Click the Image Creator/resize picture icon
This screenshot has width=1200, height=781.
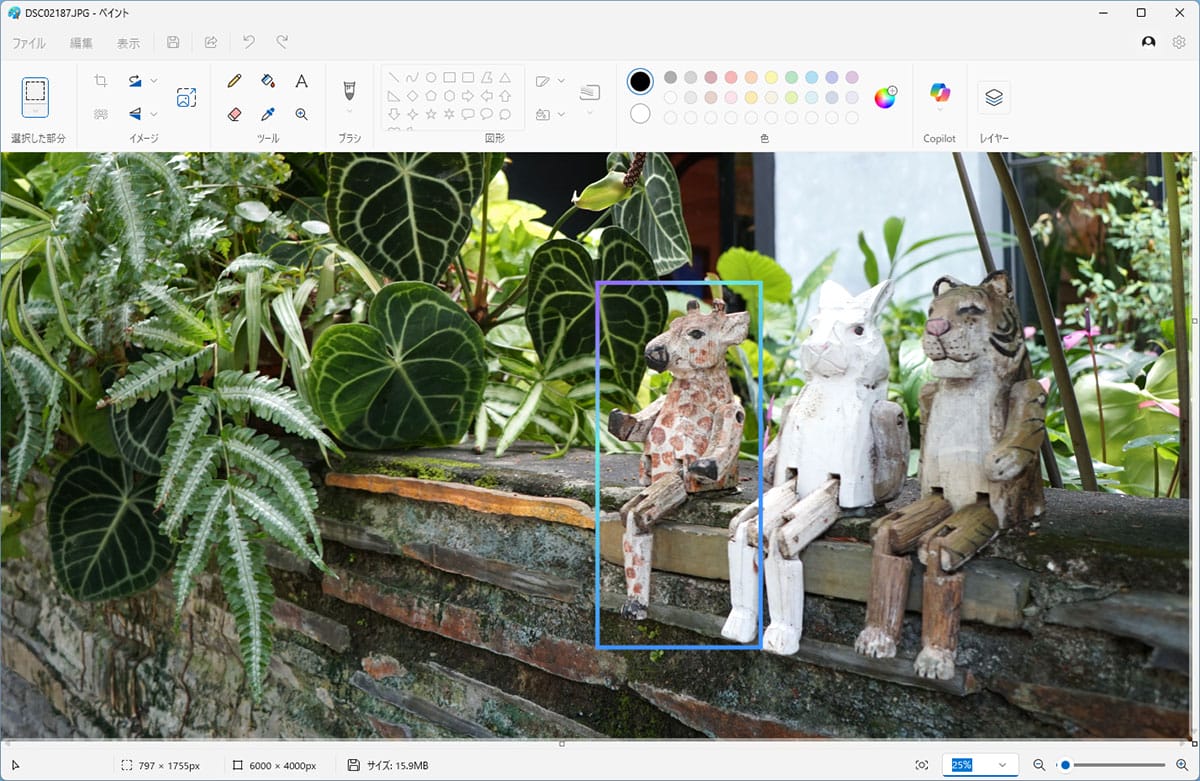click(186, 97)
